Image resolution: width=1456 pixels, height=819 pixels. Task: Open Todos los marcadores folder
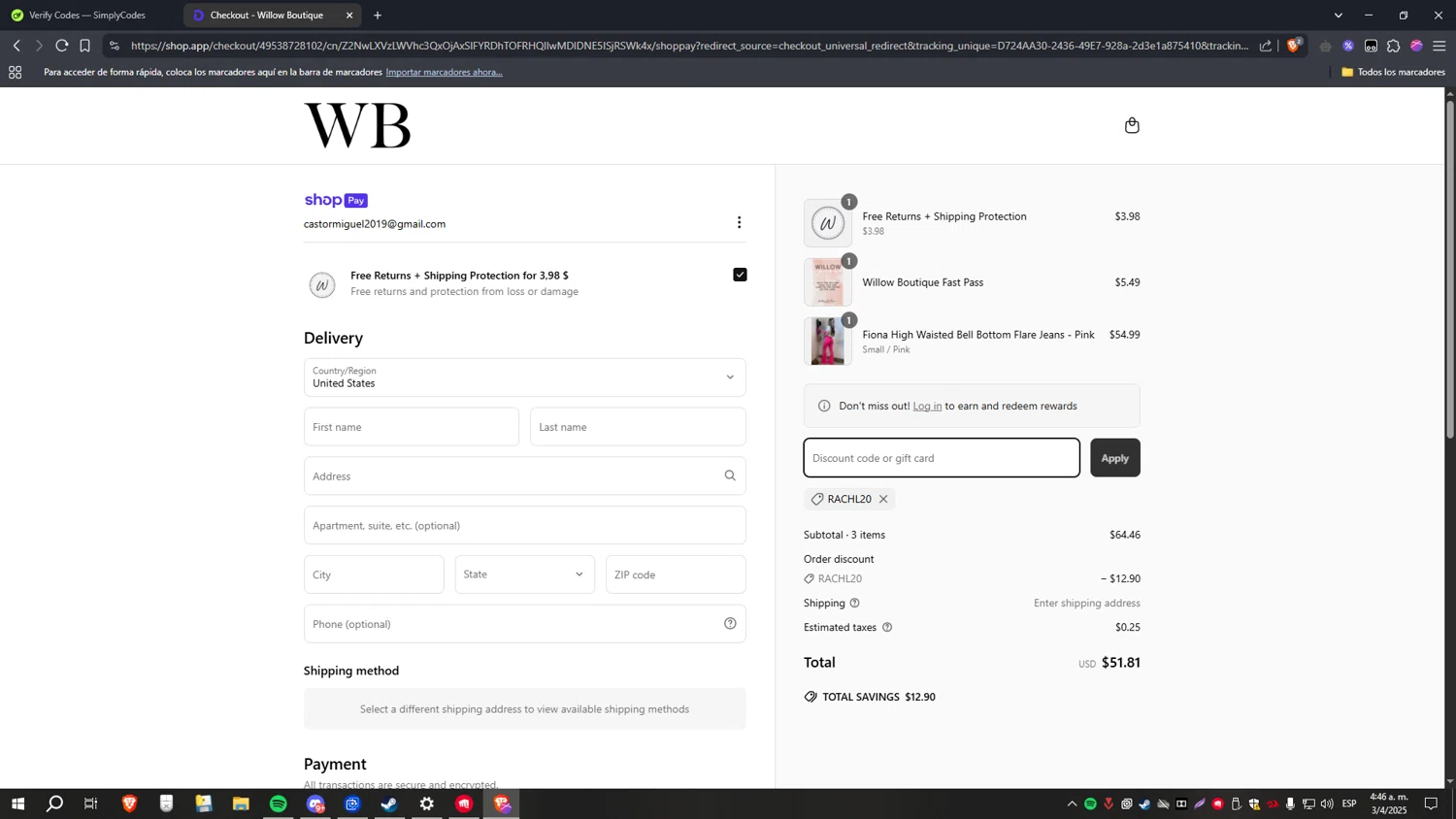[x=1393, y=72]
